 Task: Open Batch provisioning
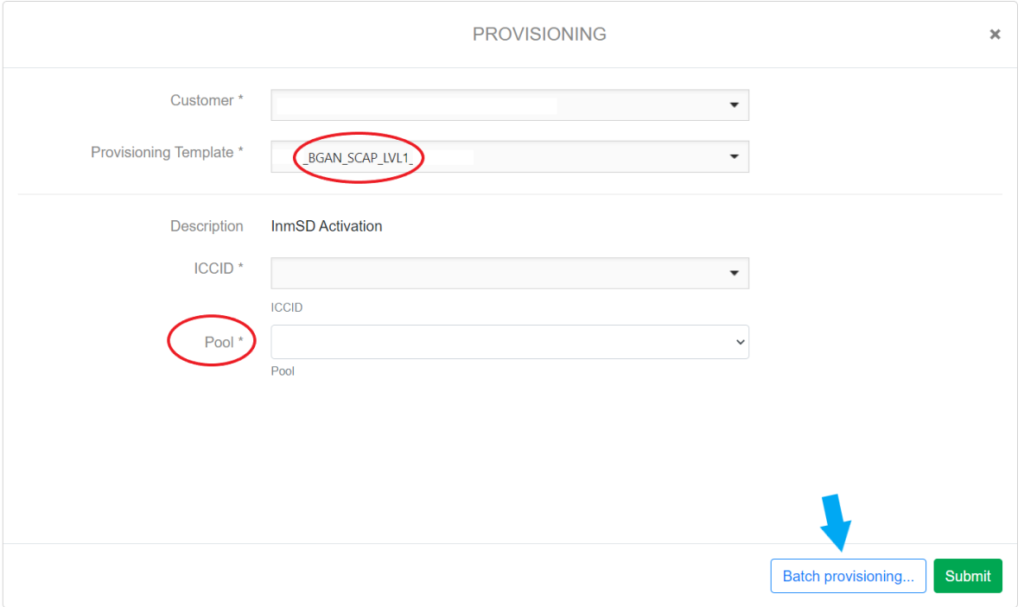(848, 576)
